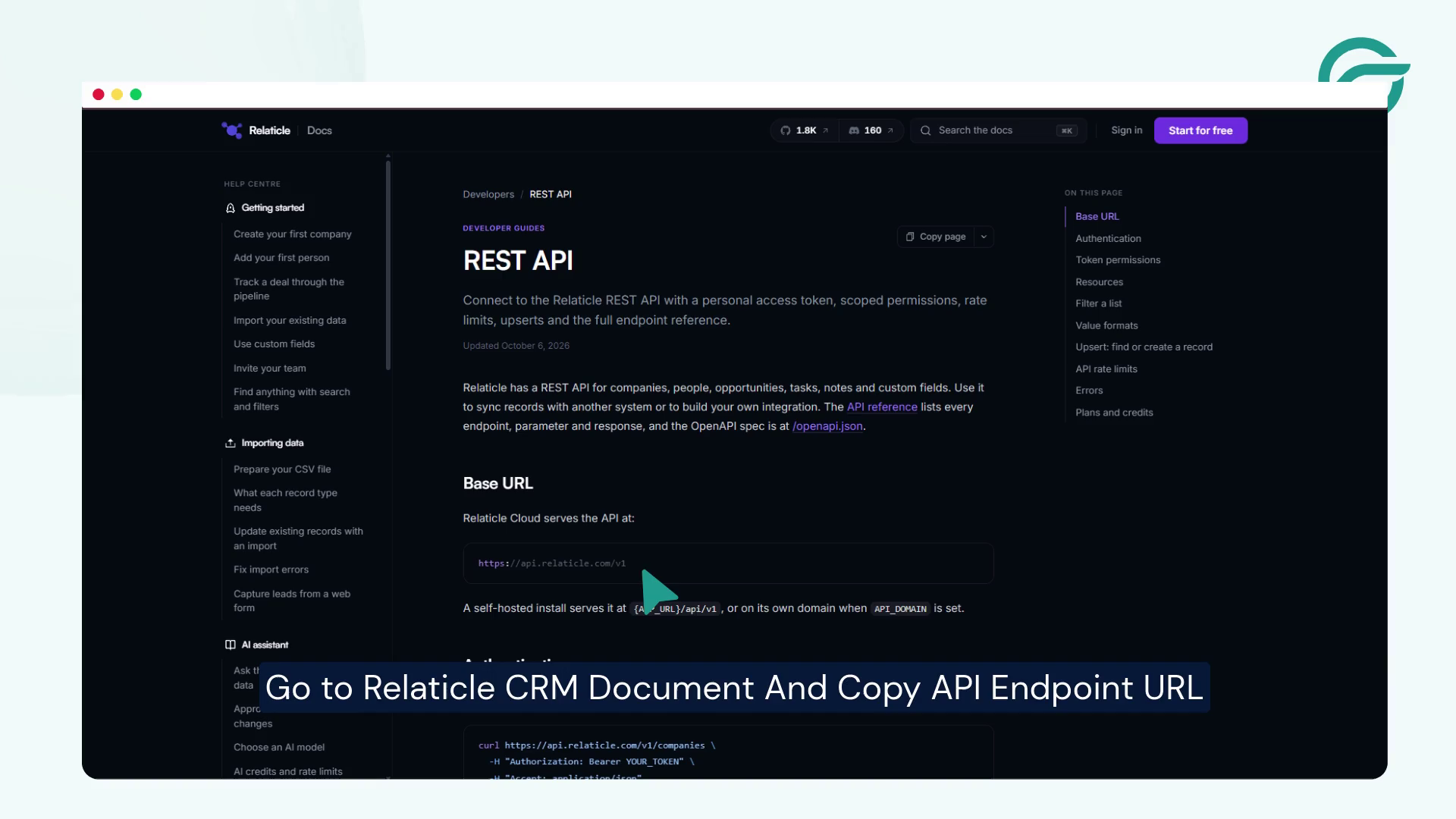Open Invite your team guide
1456x819 pixels.
(x=270, y=369)
